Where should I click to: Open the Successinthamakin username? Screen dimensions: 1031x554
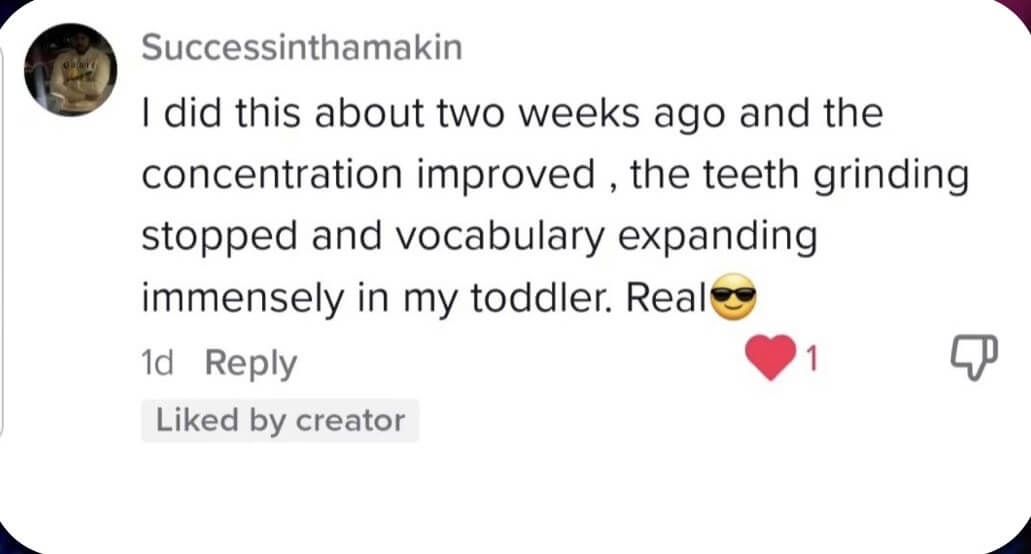coord(302,48)
